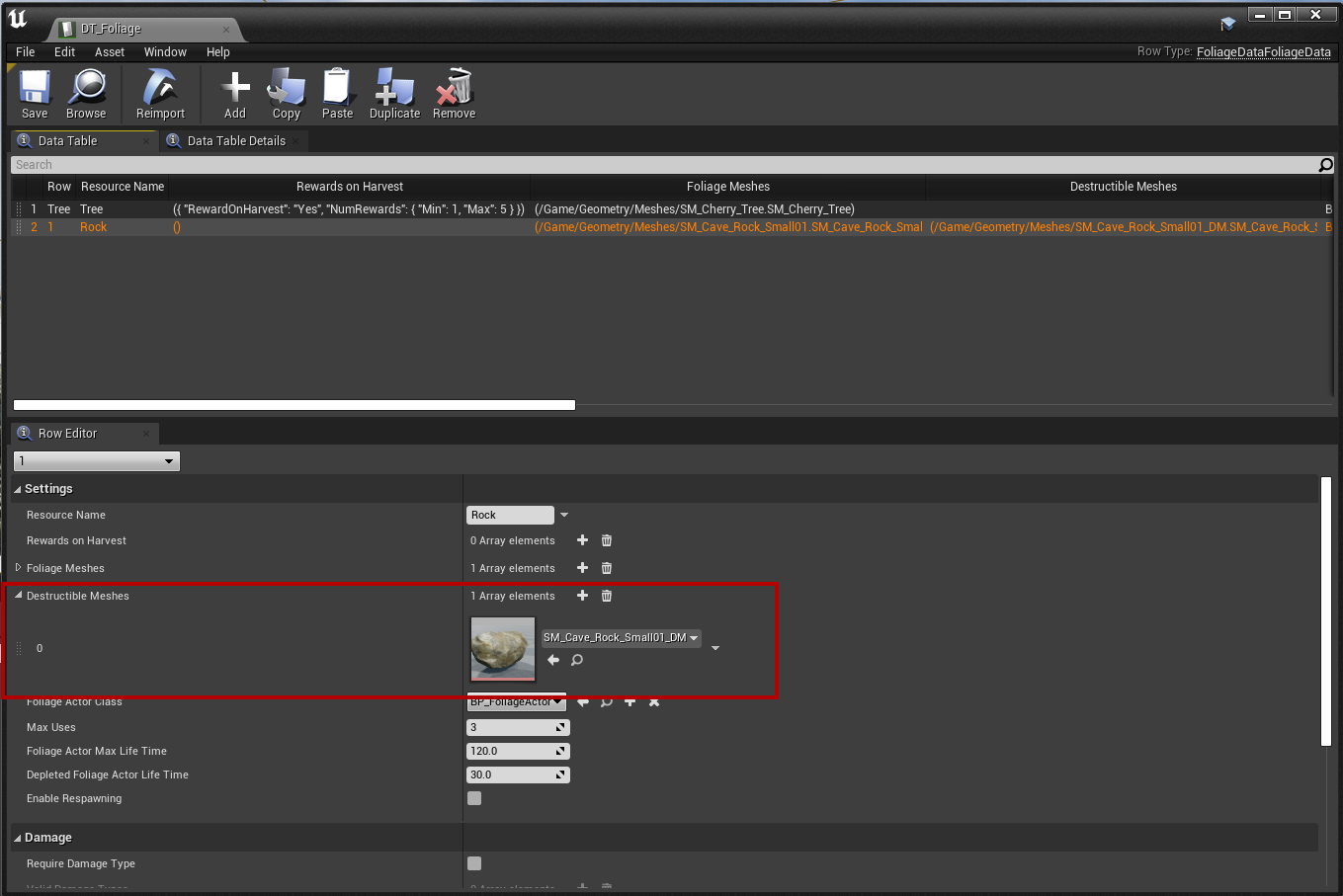
Task: Collapse the Destructible Meshes array
Action: [18, 596]
